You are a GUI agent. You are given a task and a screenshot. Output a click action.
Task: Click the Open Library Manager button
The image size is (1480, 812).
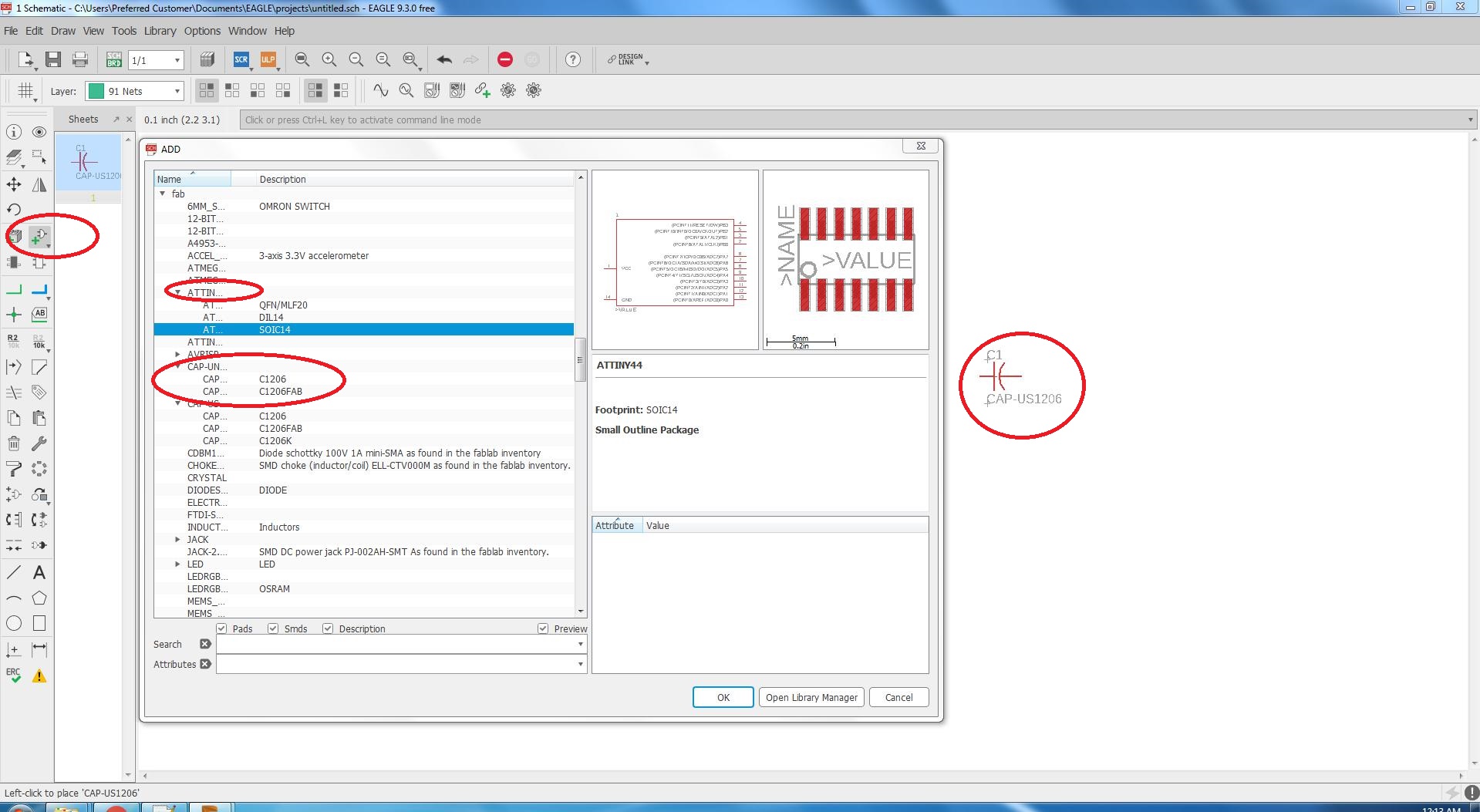[811, 697]
